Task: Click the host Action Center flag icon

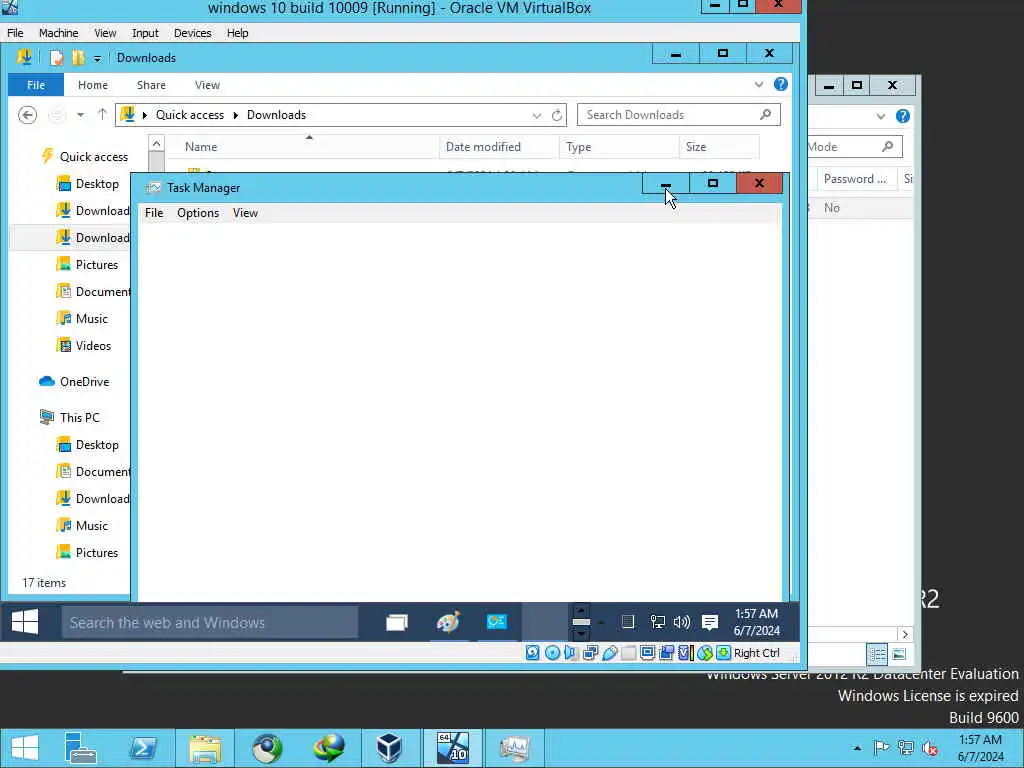Action: tap(882, 748)
